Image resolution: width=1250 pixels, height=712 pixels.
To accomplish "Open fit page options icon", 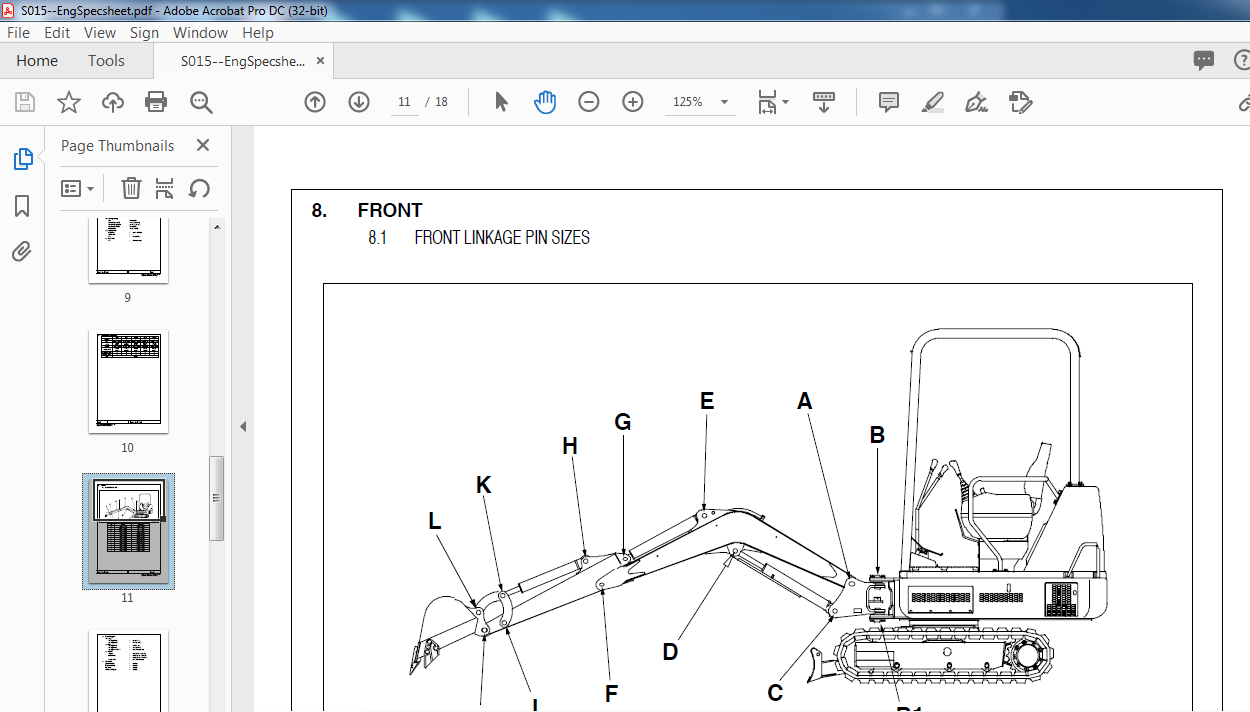I will (x=772, y=102).
